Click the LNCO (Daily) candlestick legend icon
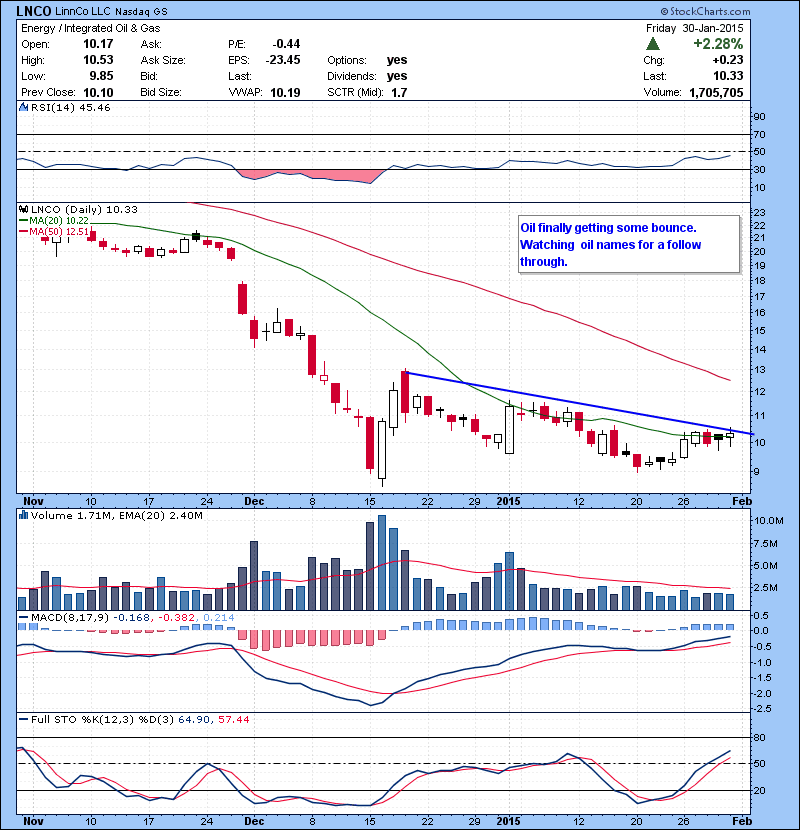 24,210
